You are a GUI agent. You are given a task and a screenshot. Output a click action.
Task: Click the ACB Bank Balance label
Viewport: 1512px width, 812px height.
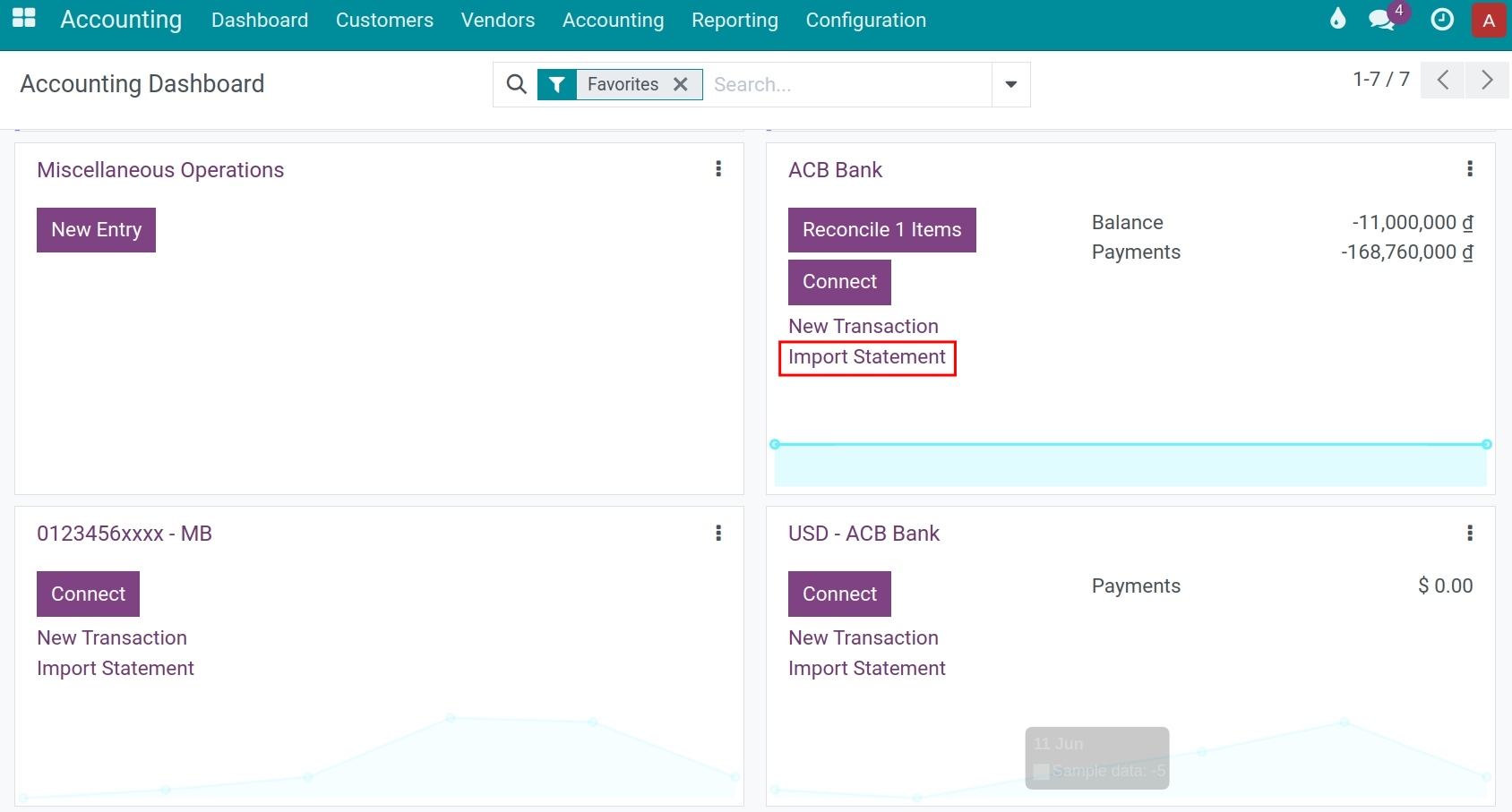tap(1127, 222)
